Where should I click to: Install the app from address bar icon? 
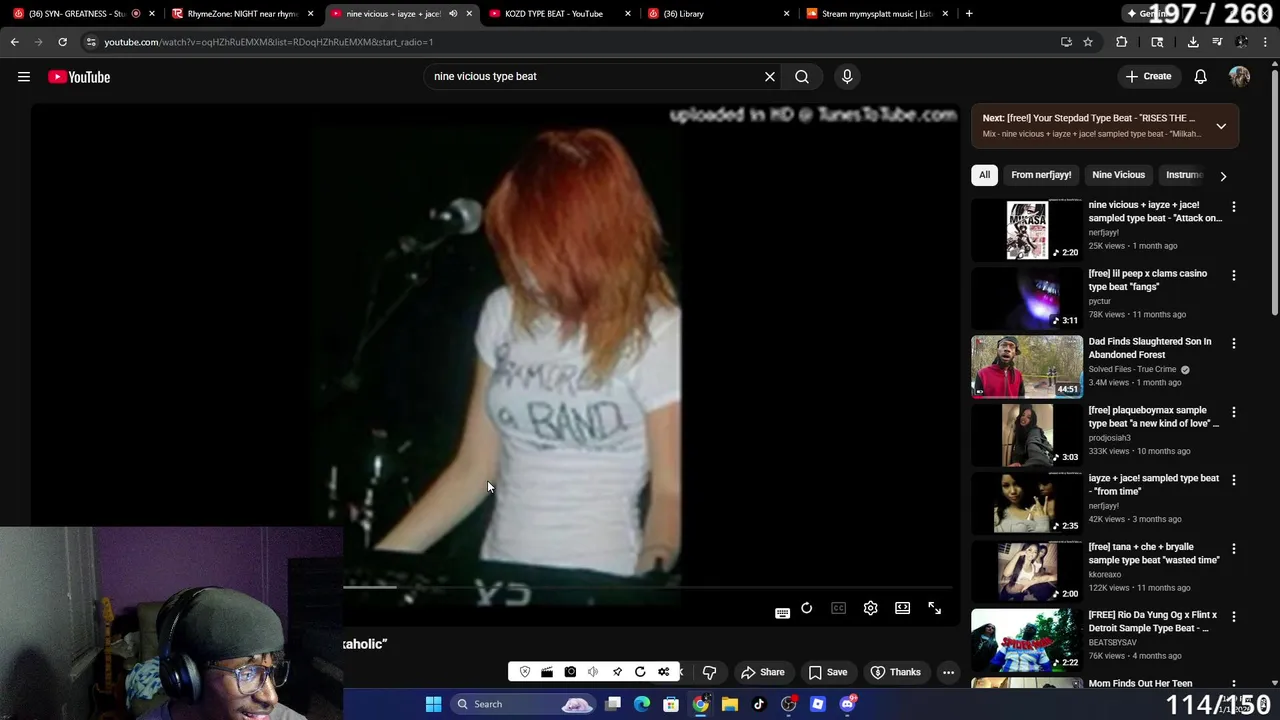[1066, 42]
